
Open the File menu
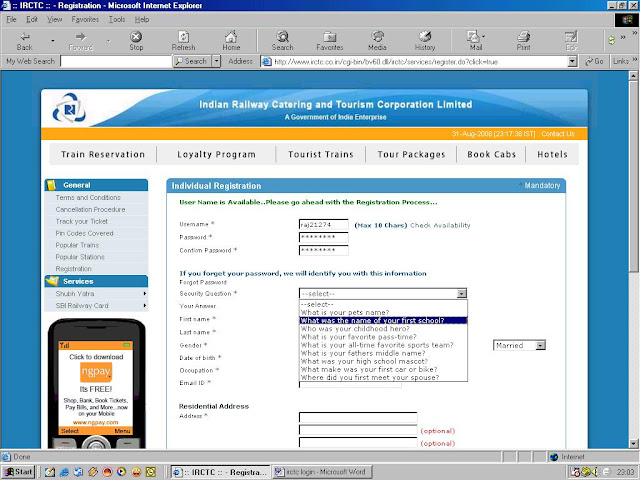[x=11, y=19]
